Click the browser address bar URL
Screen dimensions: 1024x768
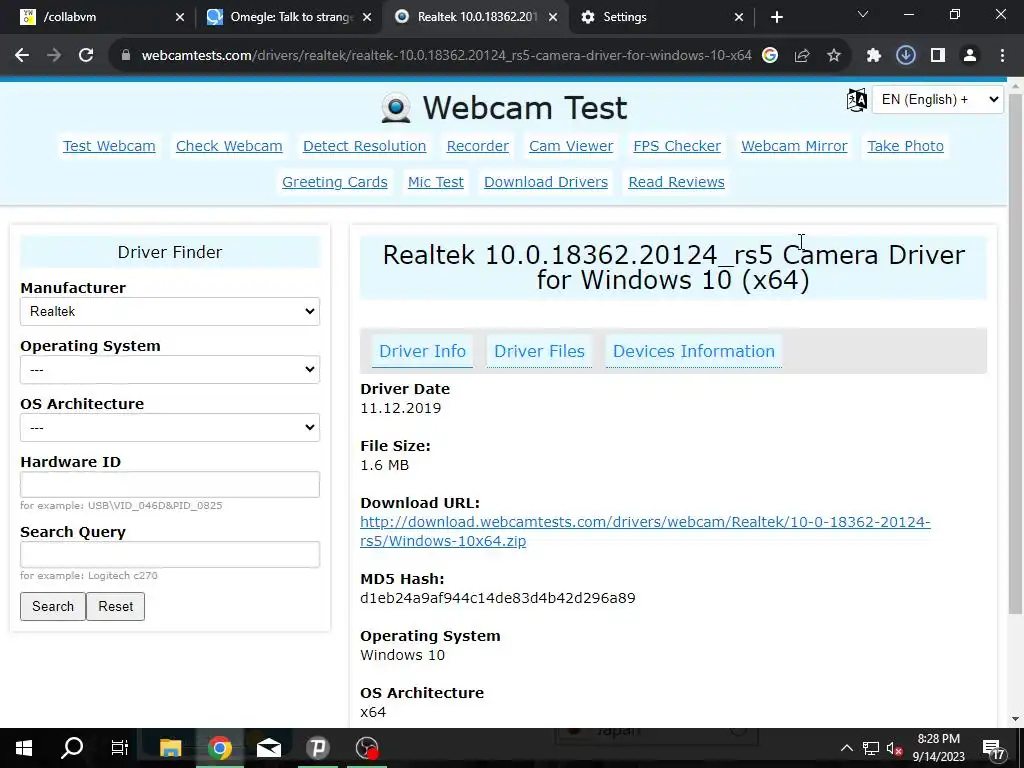(x=447, y=56)
